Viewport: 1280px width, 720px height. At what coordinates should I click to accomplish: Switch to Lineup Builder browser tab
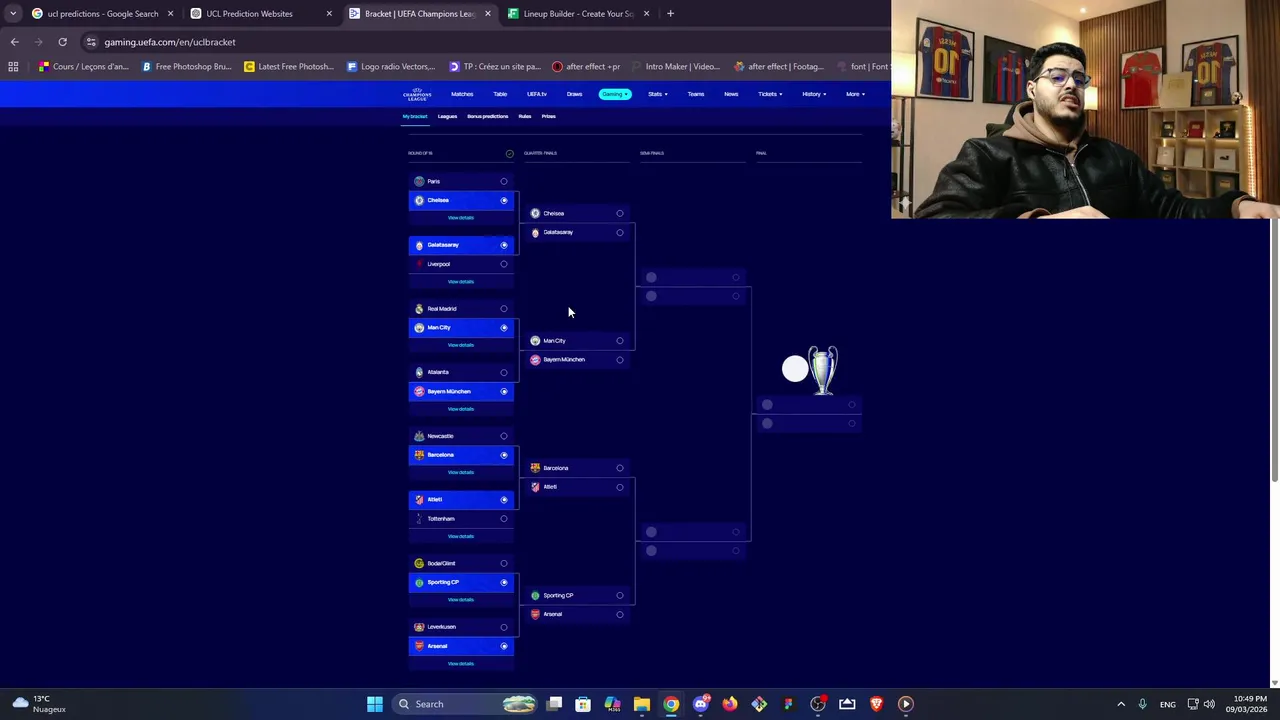pyautogui.click(x=579, y=14)
